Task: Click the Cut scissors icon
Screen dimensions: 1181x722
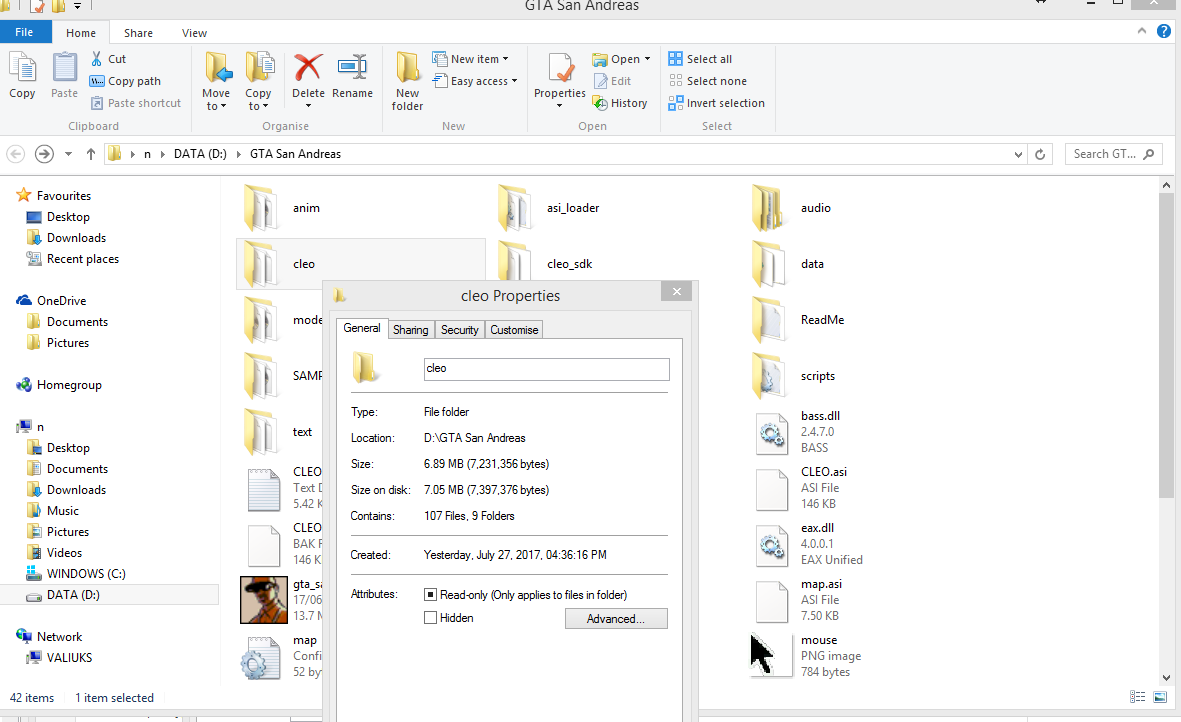Action: click(96, 59)
